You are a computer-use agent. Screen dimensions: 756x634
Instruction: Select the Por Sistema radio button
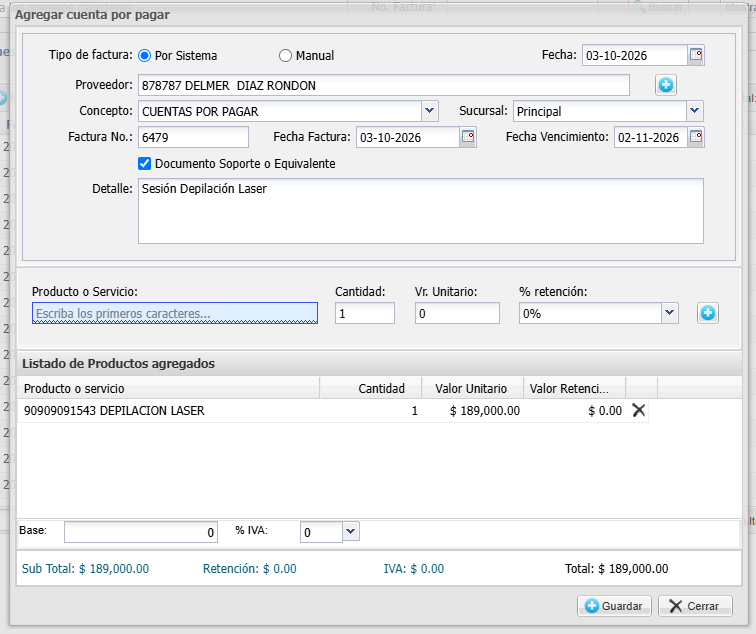(144, 56)
